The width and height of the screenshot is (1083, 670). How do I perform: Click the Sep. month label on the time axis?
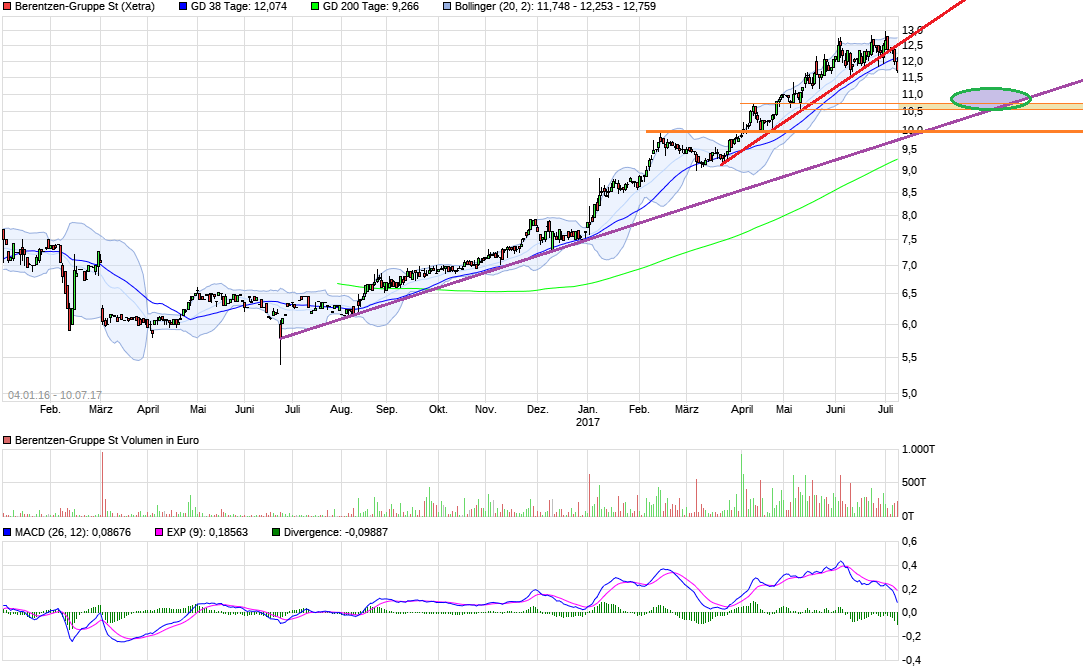coord(387,409)
